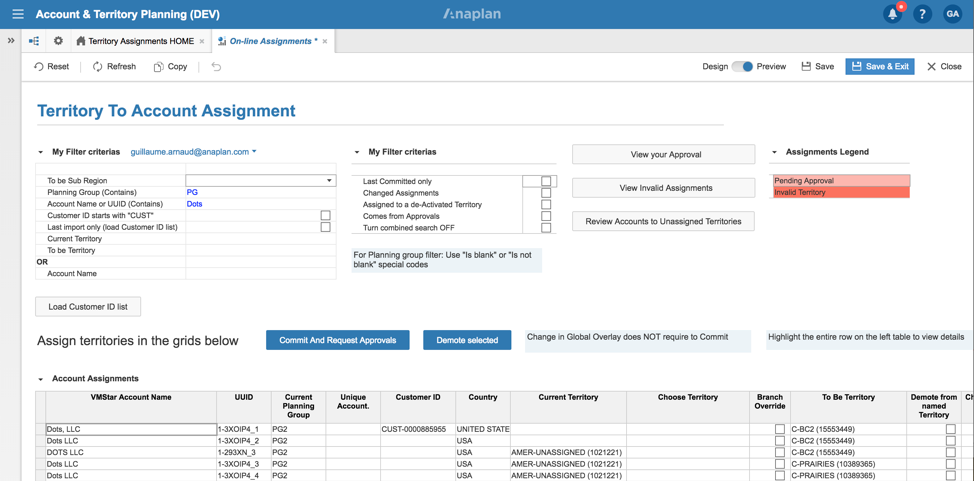Click the View Invalid Assignments button
Viewport: 974px width, 481px height.
click(663, 188)
